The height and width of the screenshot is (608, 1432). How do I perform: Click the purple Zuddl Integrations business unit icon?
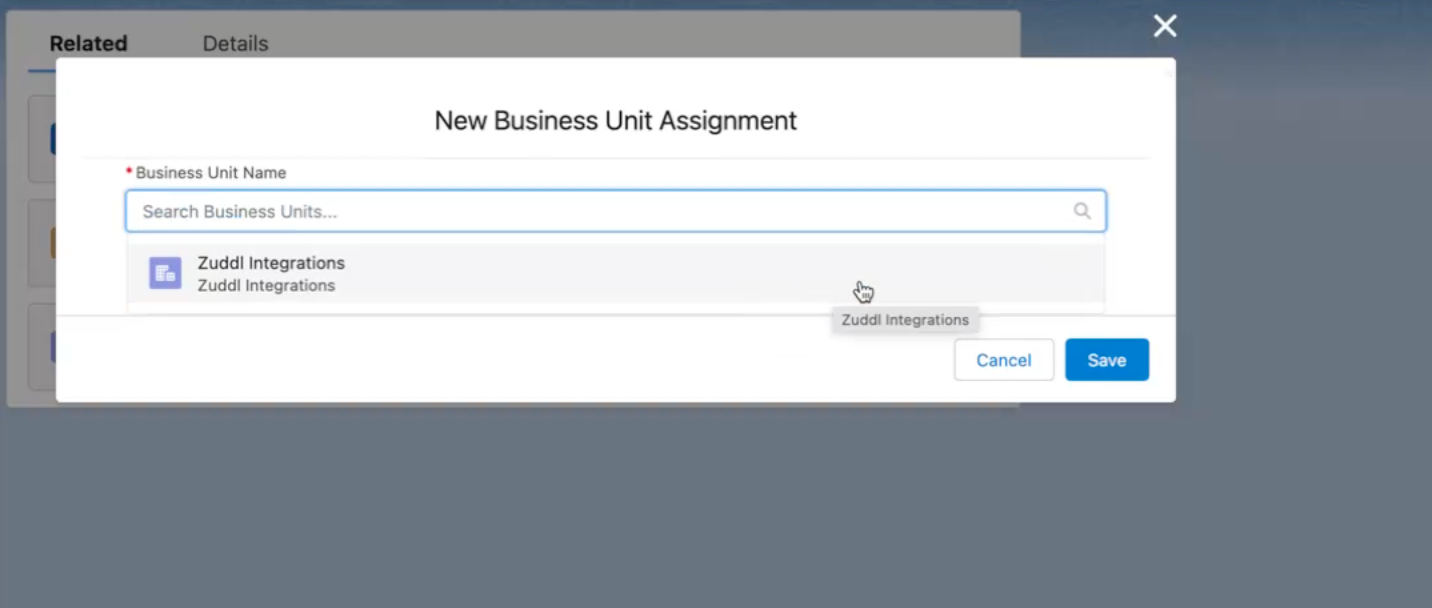coord(165,273)
